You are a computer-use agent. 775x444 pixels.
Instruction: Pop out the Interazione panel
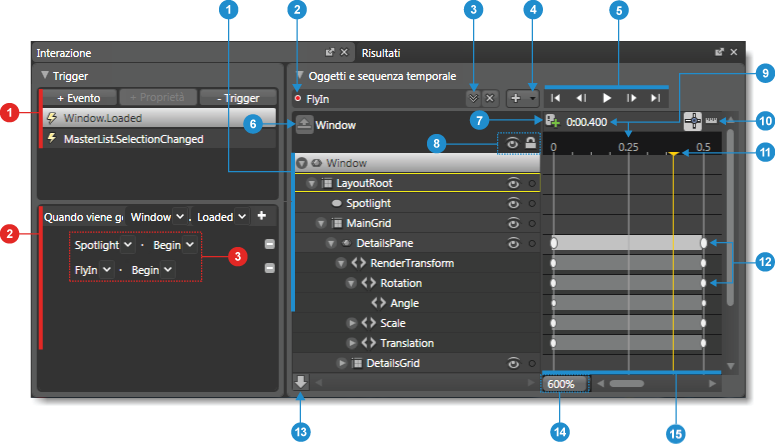pyautogui.click(x=330, y=52)
